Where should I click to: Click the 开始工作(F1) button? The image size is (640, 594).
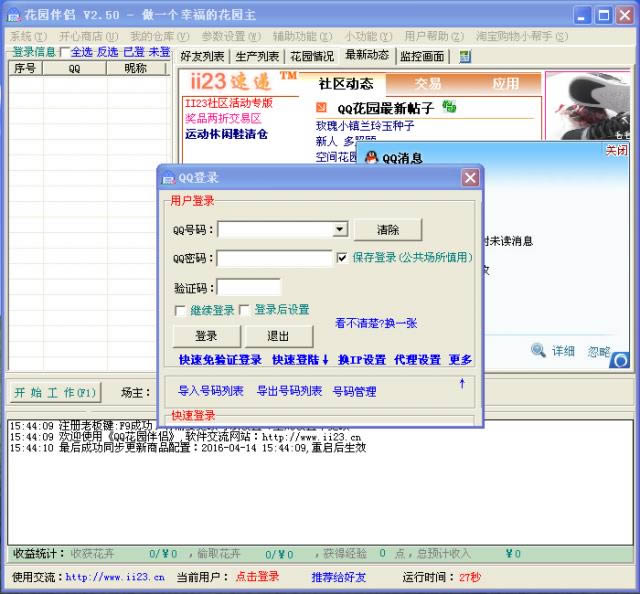tap(55, 392)
